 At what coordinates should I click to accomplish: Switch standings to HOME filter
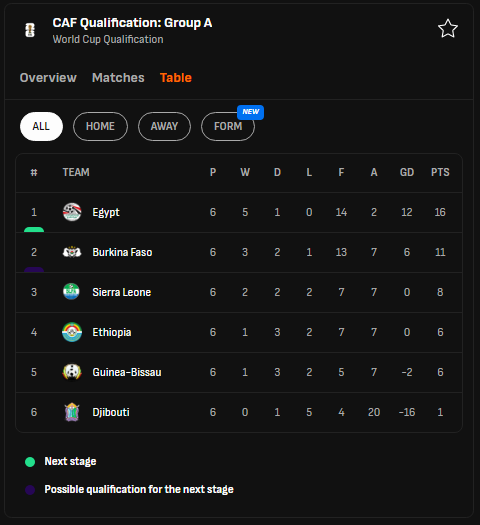100,126
